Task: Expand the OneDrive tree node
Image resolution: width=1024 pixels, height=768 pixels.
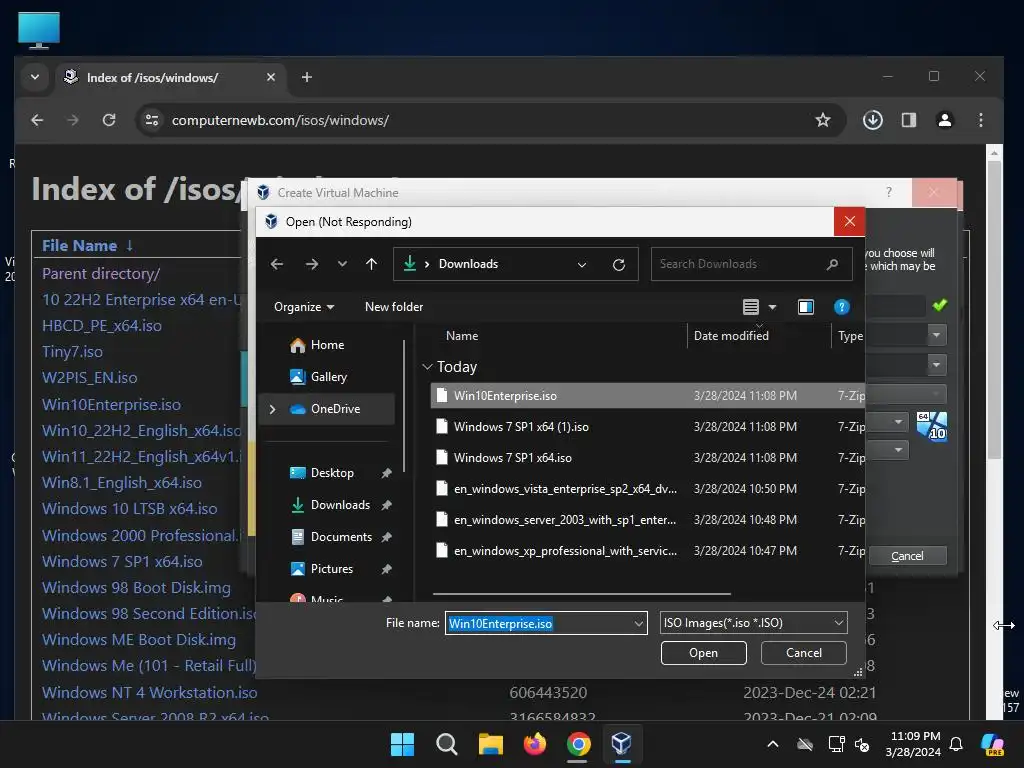Action: point(272,409)
